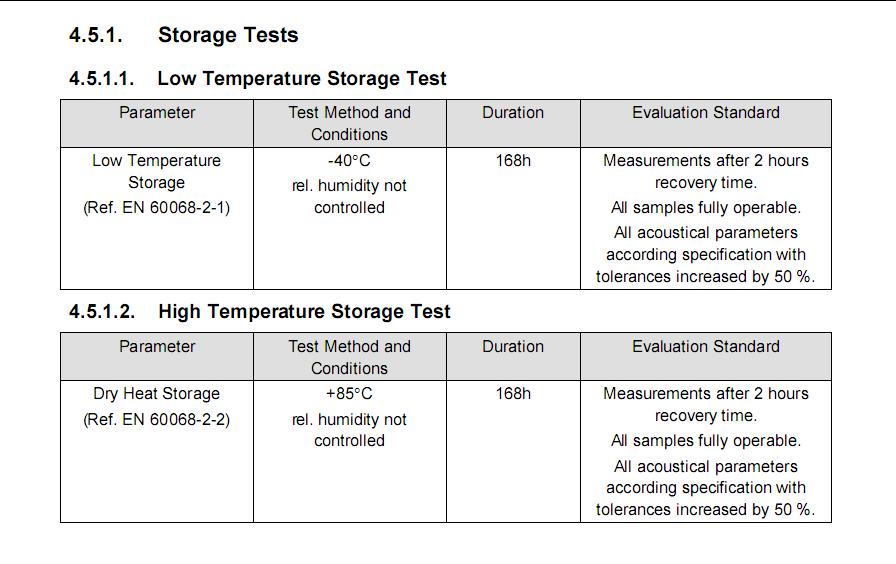Click "rel. humidity not controlled" below -40°C
This screenshot has height=564, width=896.
point(349,197)
